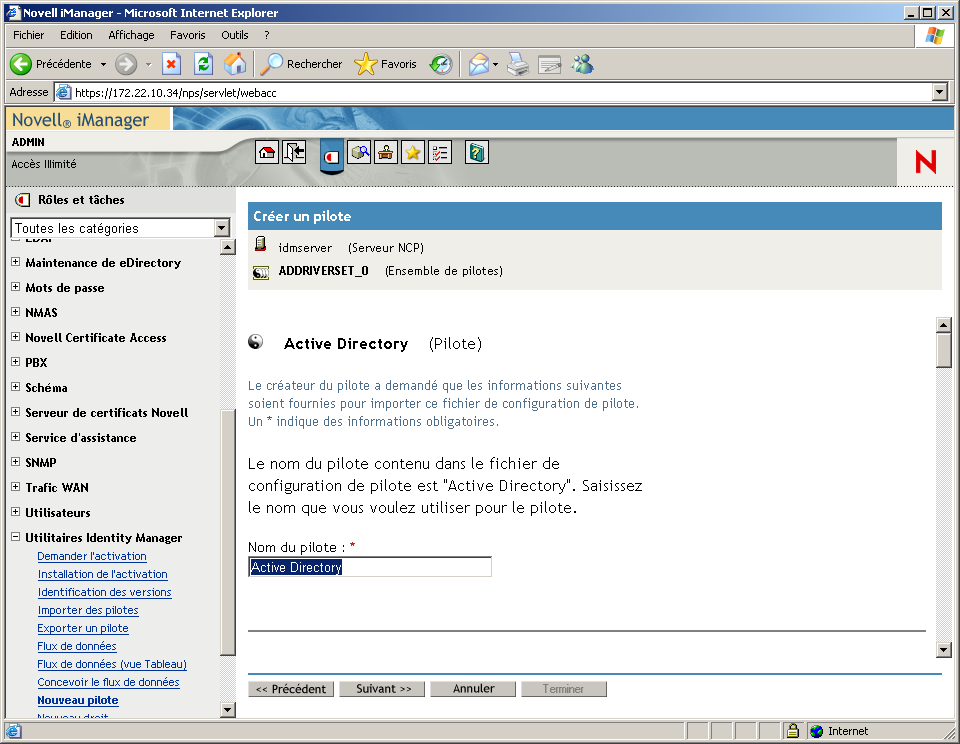Collapse Utilitaires Identity Manager category

click(x=15, y=537)
